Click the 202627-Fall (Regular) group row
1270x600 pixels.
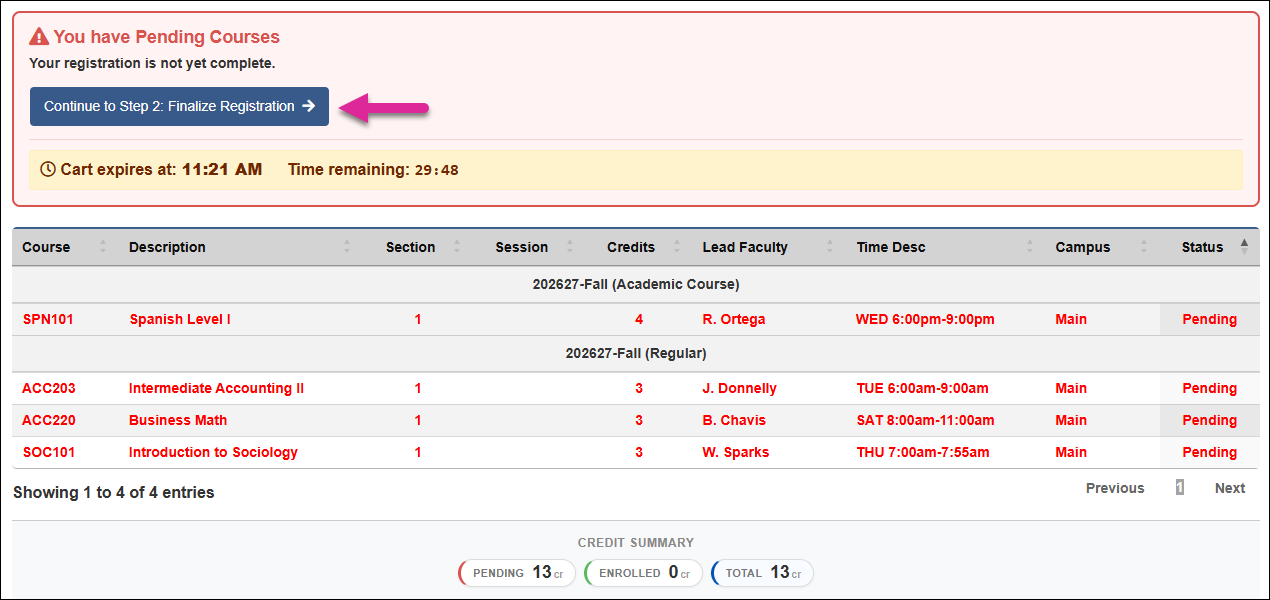635,353
